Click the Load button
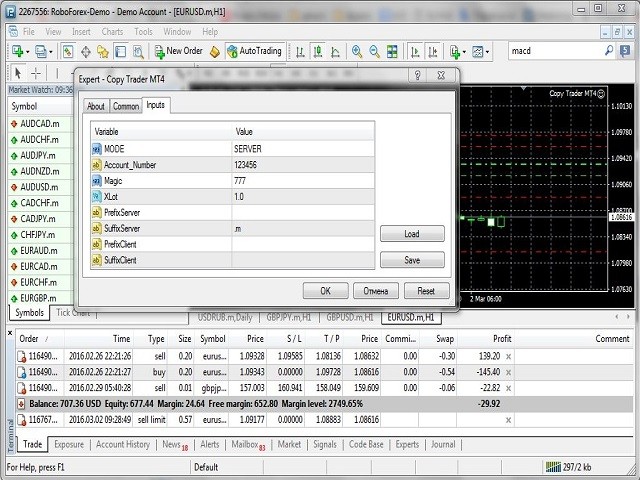The height and width of the screenshot is (480, 640). pyautogui.click(x=412, y=234)
